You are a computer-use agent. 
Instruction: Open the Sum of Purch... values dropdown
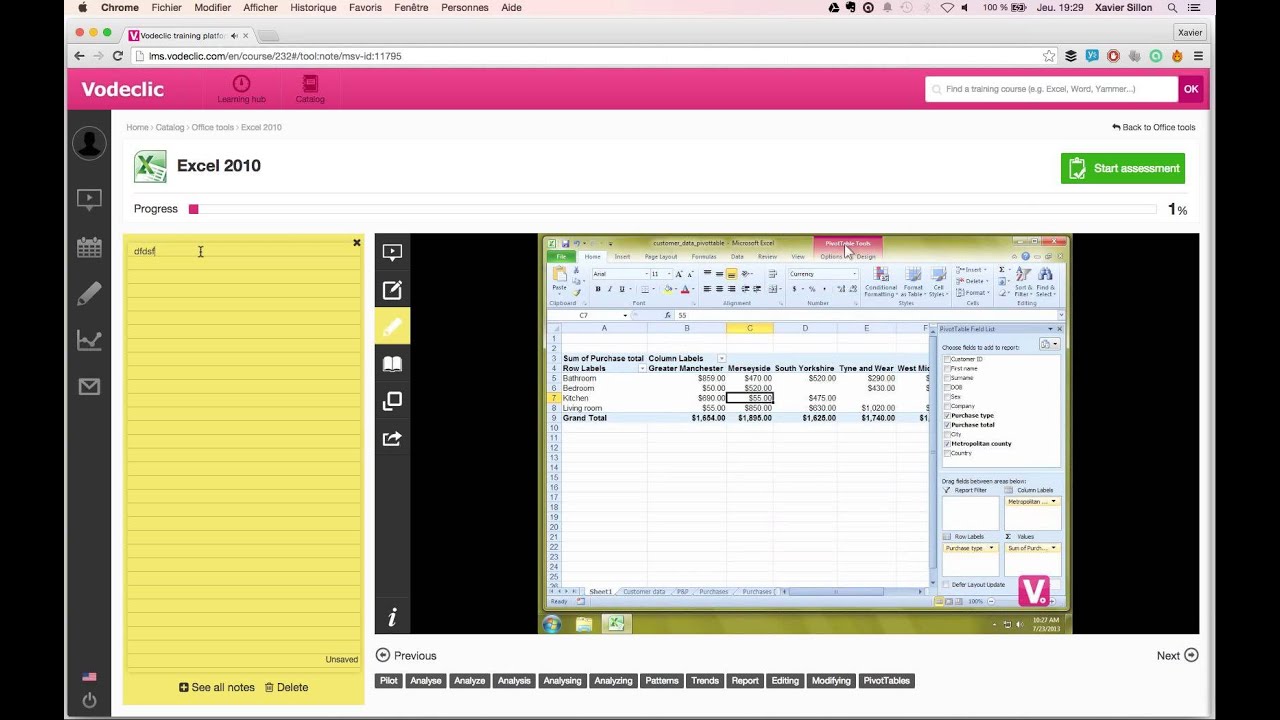[x=1053, y=548]
